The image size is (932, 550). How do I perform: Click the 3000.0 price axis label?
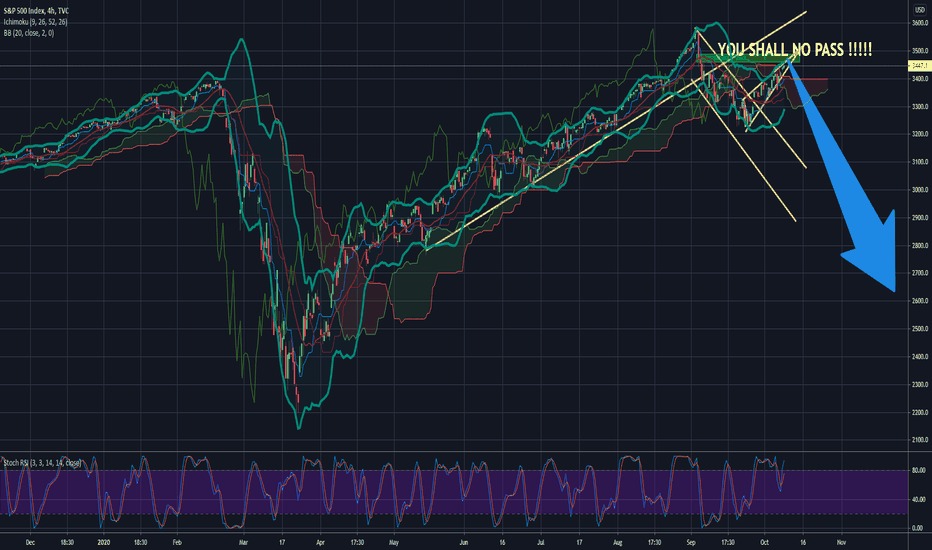pyautogui.click(x=920, y=190)
